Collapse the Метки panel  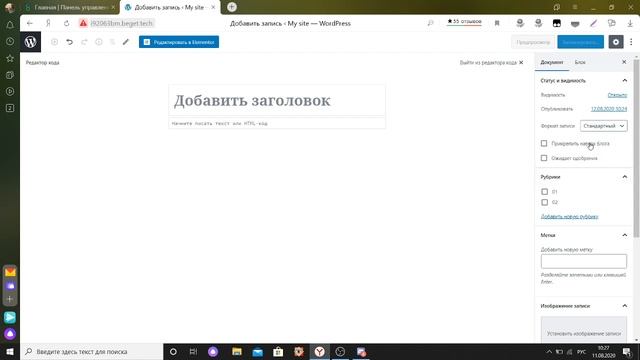624,235
